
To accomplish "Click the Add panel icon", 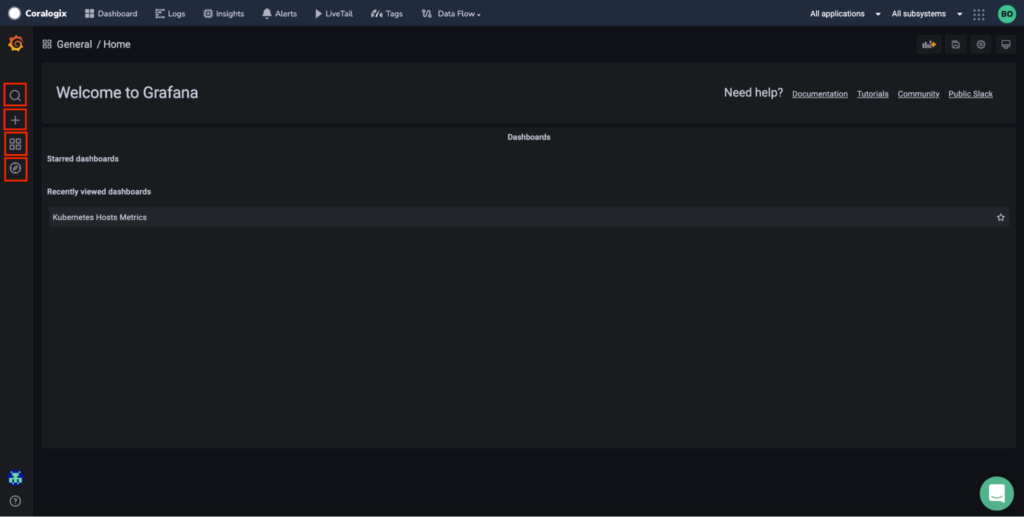I will click(x=929, y=44).
